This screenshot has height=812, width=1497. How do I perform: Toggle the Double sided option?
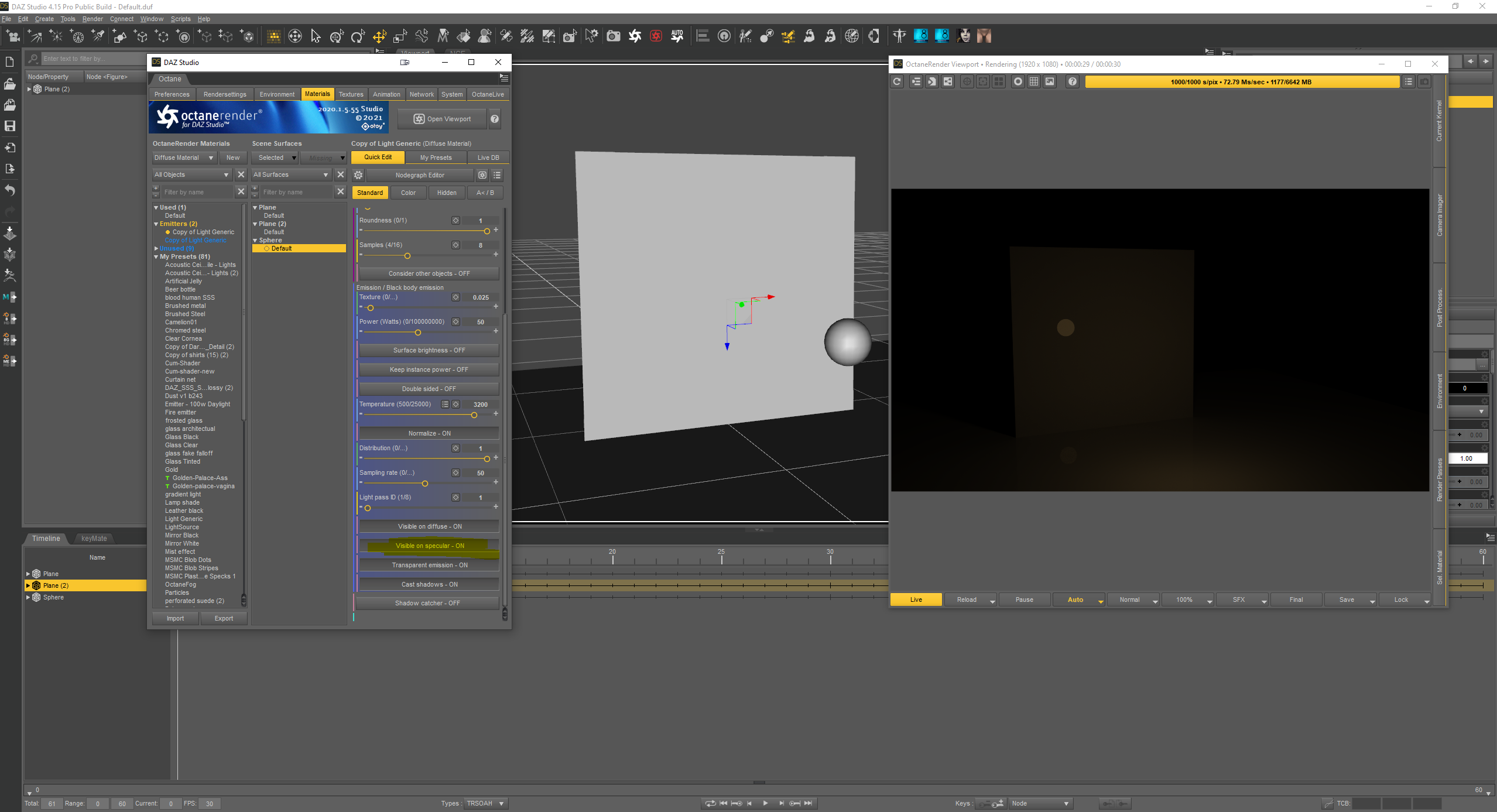click(429, 389)
